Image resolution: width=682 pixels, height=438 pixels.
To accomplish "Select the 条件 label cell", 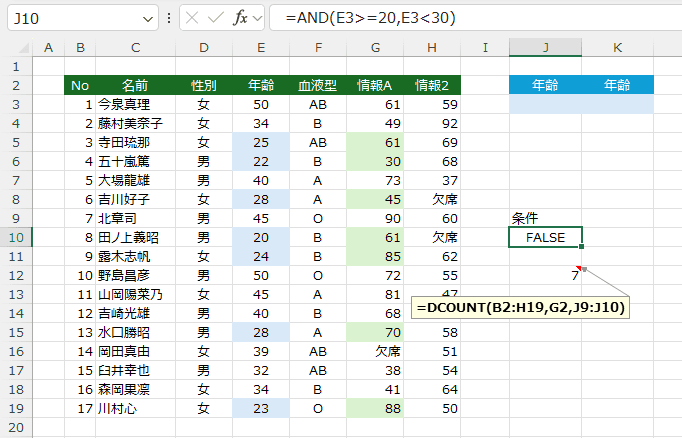I will click(x=545, y=218).
